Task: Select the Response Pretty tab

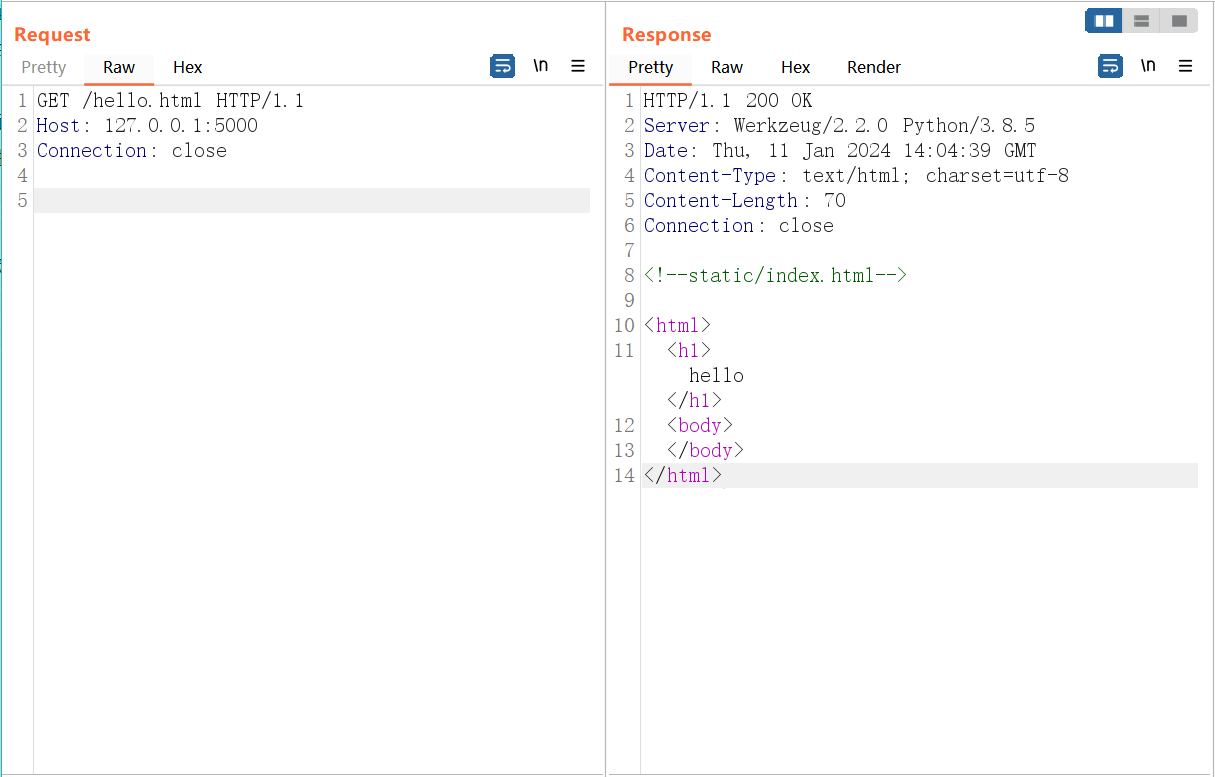Action: (650, 67)
